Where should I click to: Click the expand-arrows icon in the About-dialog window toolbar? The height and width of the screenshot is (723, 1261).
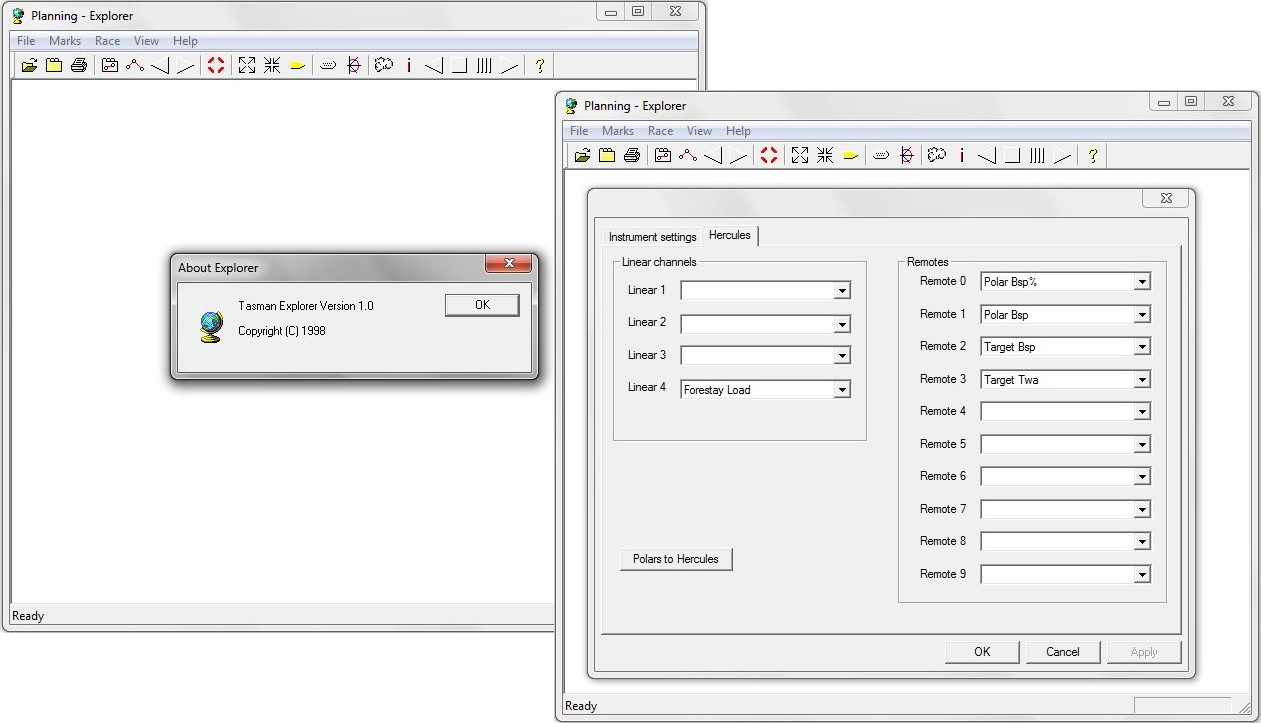pyautogui.click(x=246, y=66)
